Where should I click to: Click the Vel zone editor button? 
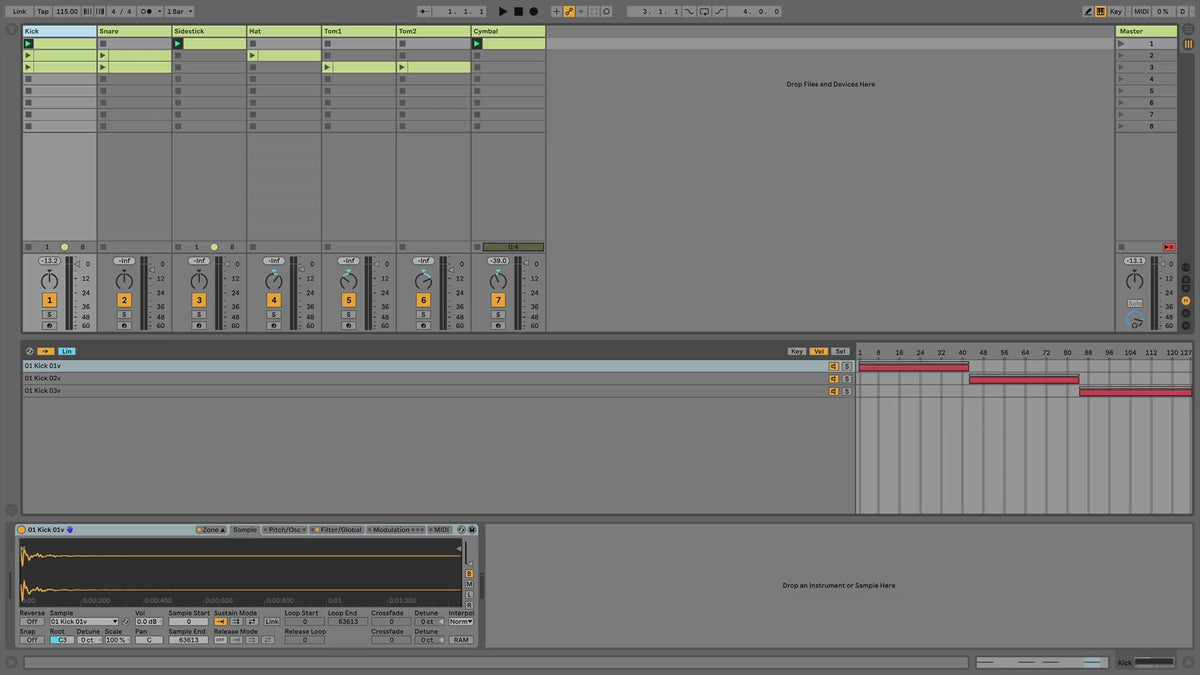[819, 352]
